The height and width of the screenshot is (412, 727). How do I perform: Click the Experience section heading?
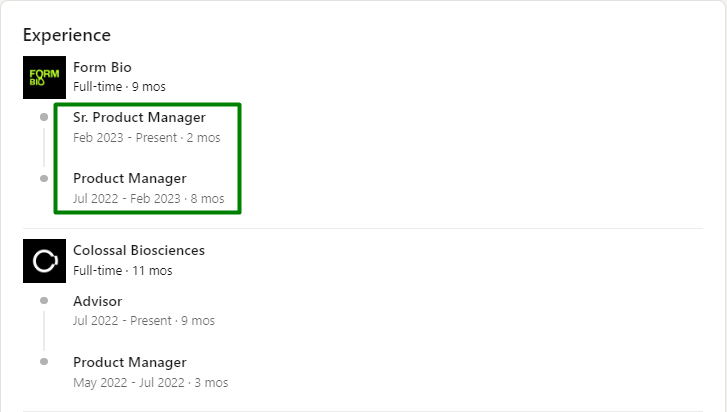click(x=67, y=35)
